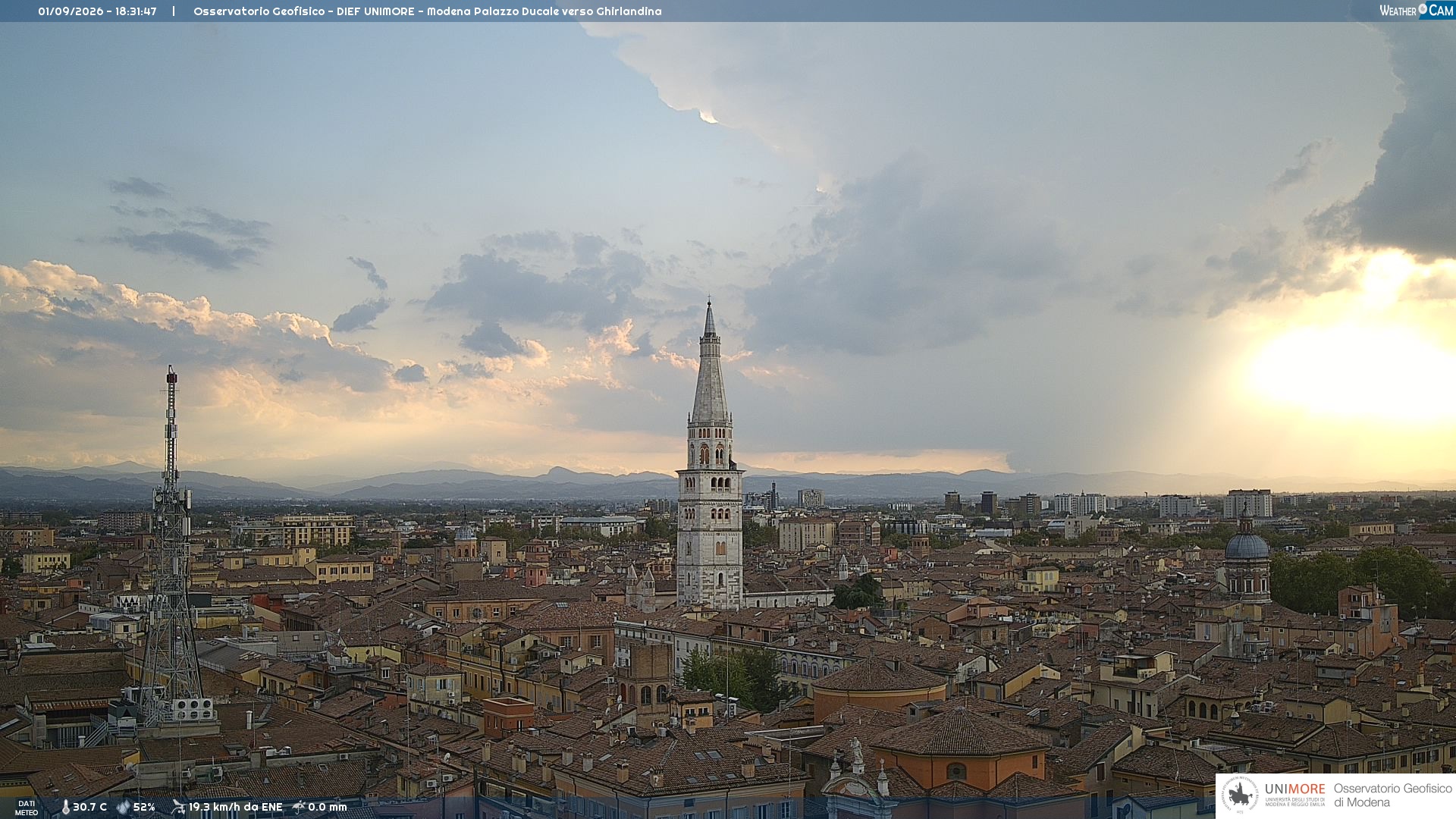Click the webcam lens icon in WeatherCam logo
1456x819 pixels.
pyautogui.click(x=1423, y=9)
